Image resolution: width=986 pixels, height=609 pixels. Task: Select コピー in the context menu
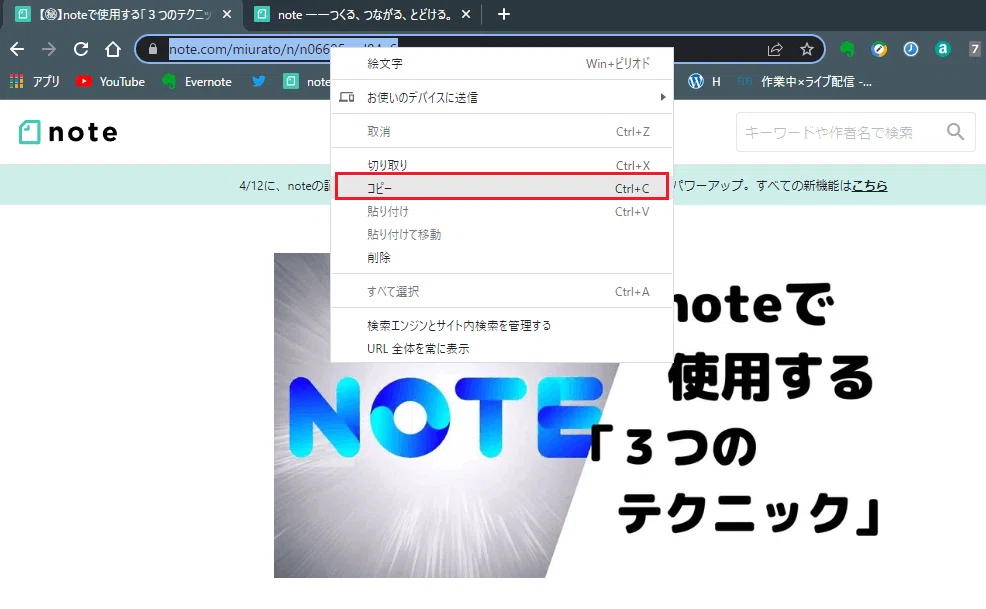(502, 188)
